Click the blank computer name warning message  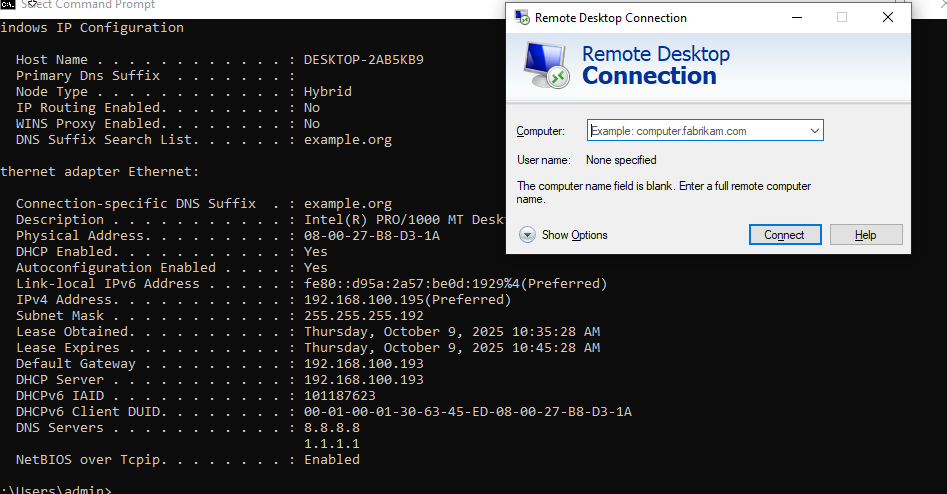coord(663,193)
